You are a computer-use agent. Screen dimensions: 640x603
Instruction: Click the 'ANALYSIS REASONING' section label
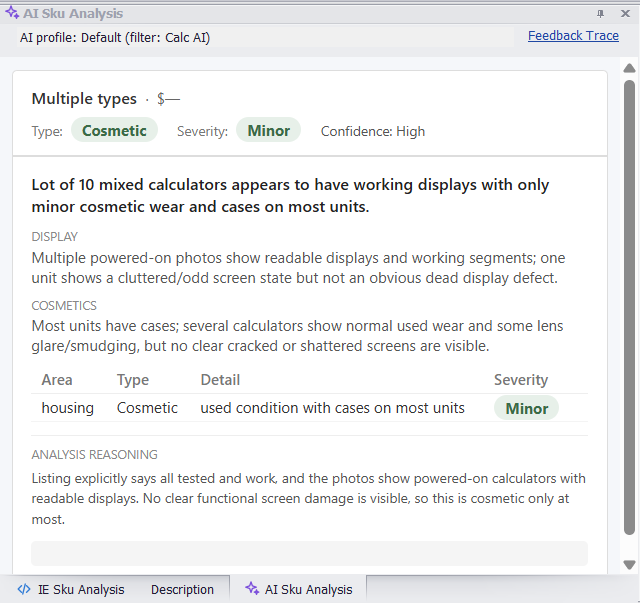coord(94,454)
